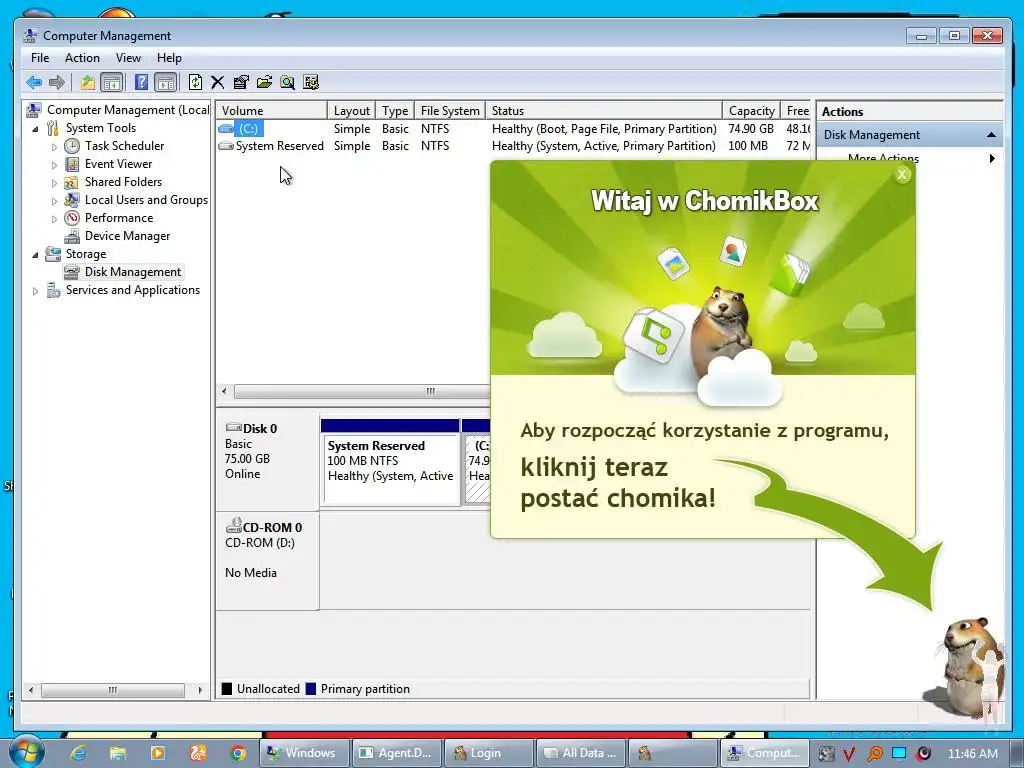The height and width of the screenshot is (768, 1024).
Task: Click the Open folder toolbar icon
Action: (264, 82)
